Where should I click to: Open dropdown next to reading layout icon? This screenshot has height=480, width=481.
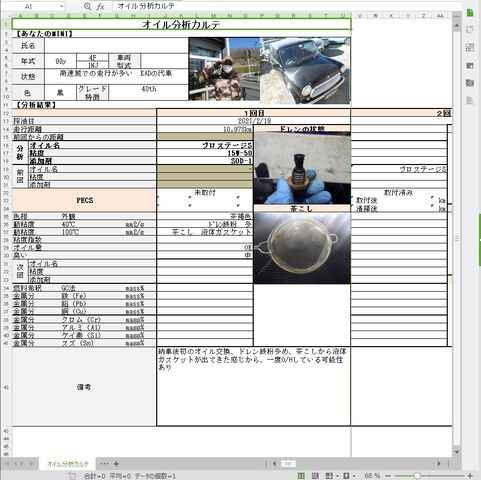click(x=337, y=476)
